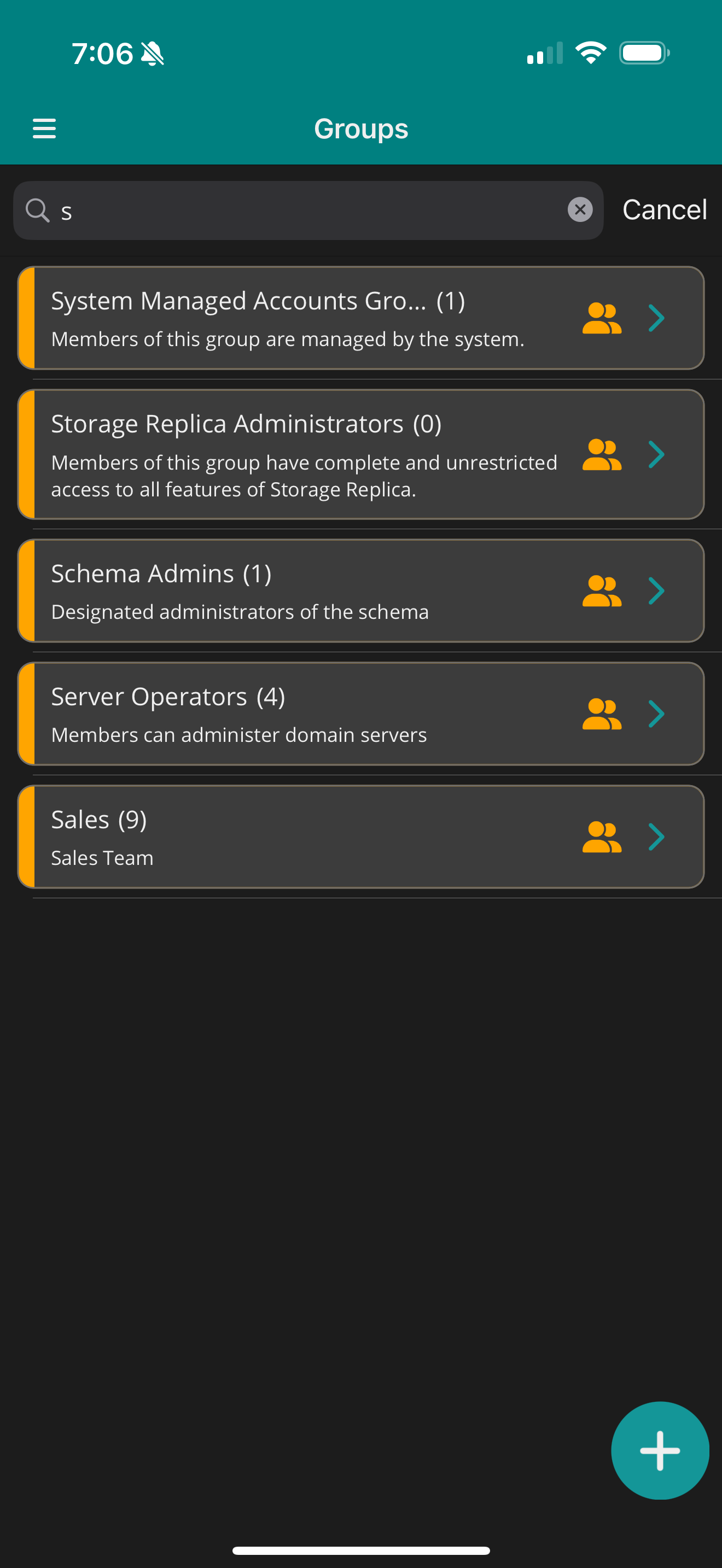
Task: Tap members icon for System Managed Accounts group
Action: pyautogui.click(x=602, y=318)
